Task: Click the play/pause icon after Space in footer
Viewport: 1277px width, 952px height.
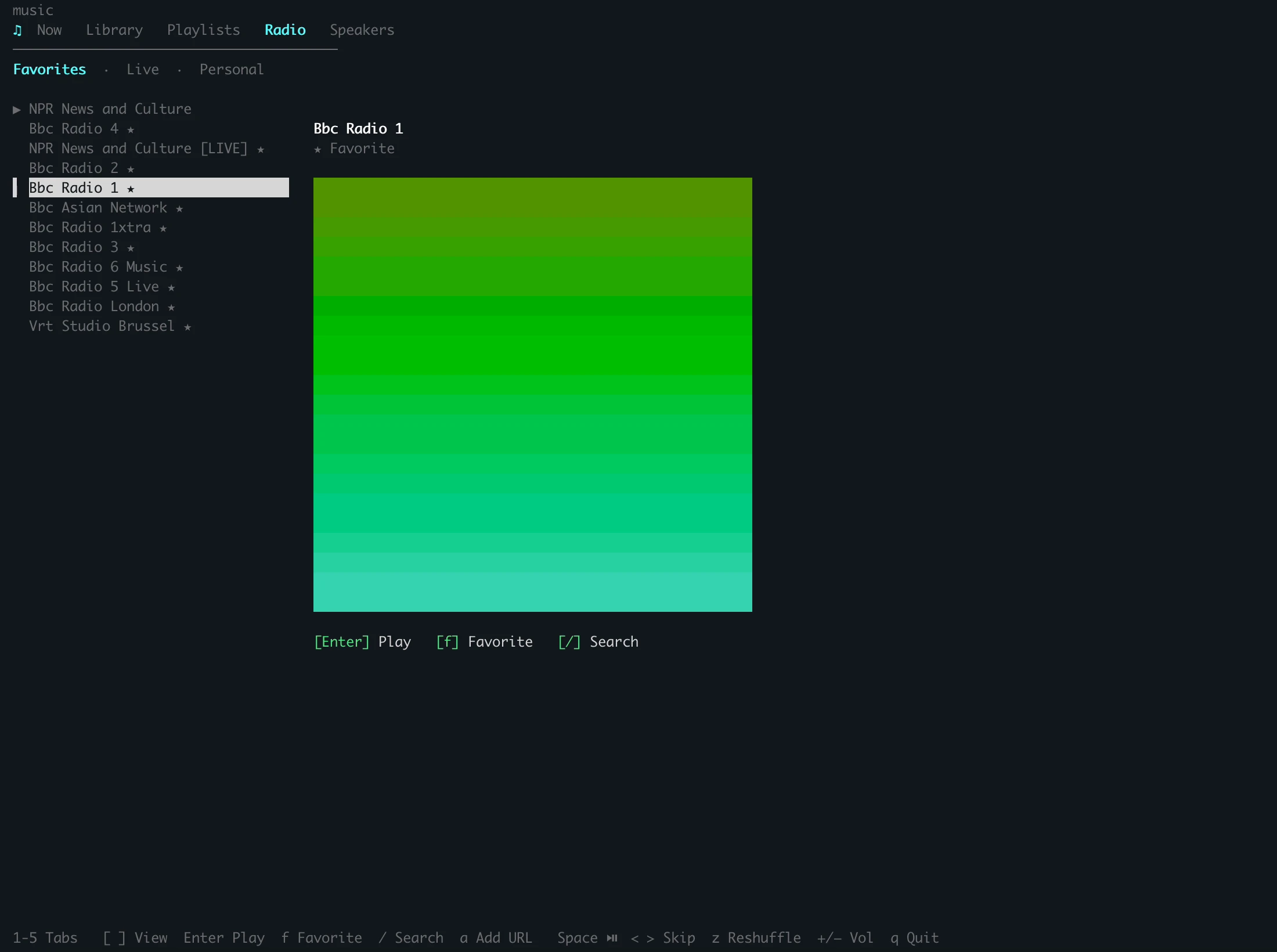Action: tap(612, 938)
